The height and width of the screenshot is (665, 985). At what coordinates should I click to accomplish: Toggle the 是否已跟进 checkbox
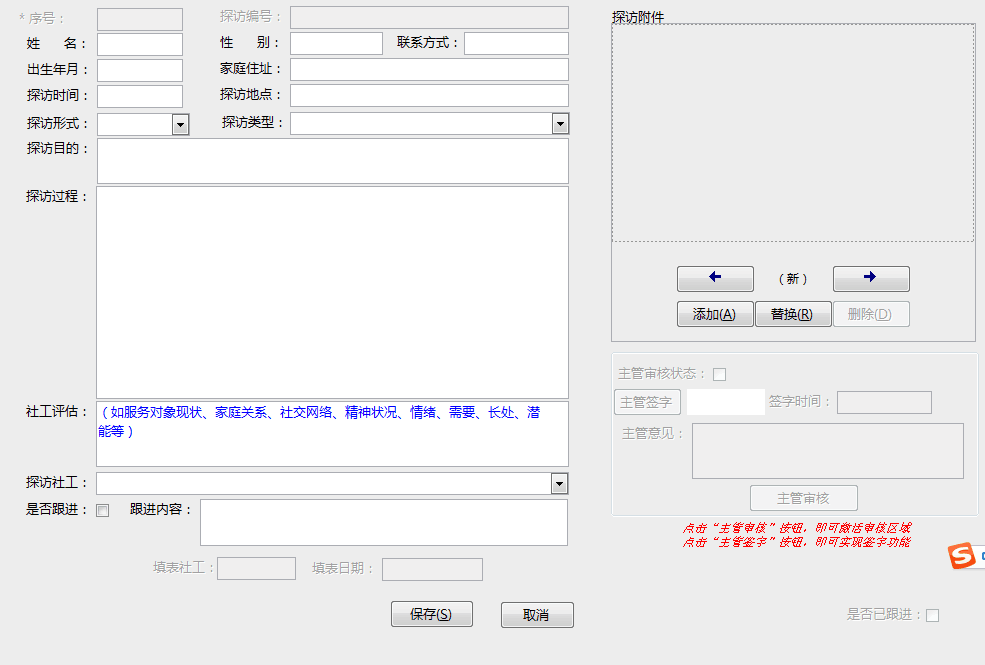pos(932,615)
